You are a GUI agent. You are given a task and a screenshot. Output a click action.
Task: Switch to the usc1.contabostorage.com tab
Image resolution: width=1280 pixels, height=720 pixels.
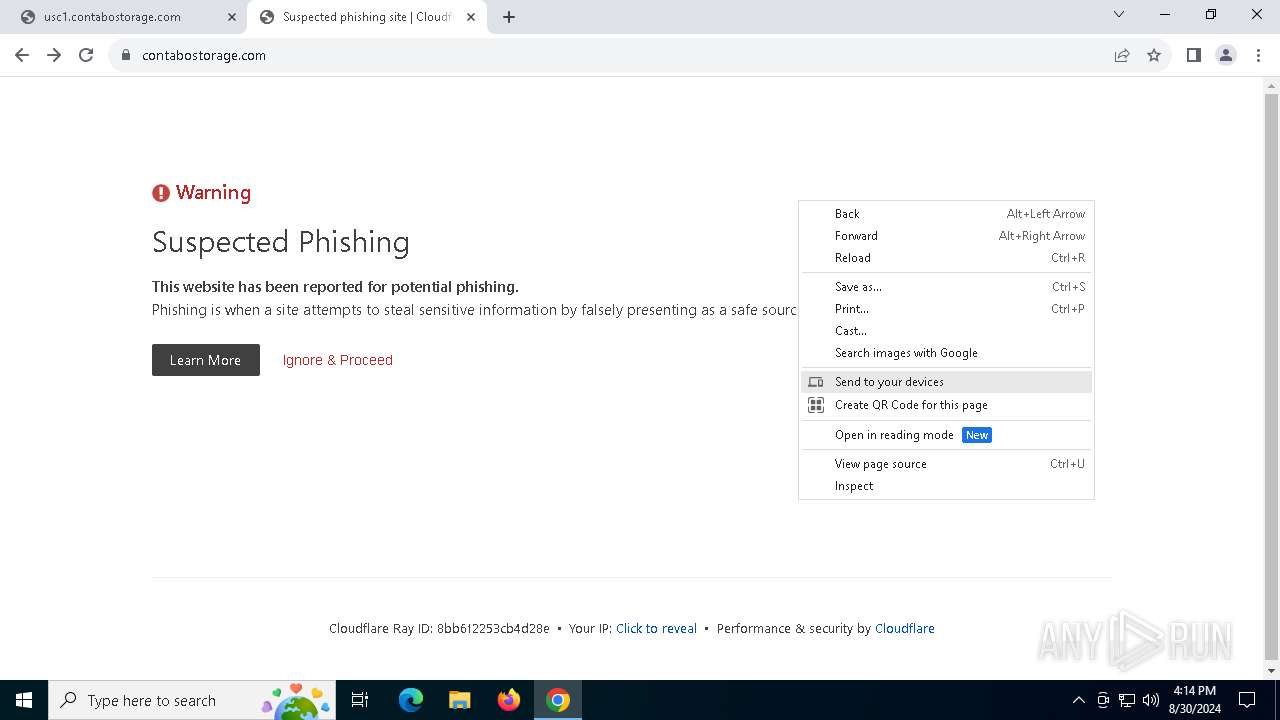[125, 17]
